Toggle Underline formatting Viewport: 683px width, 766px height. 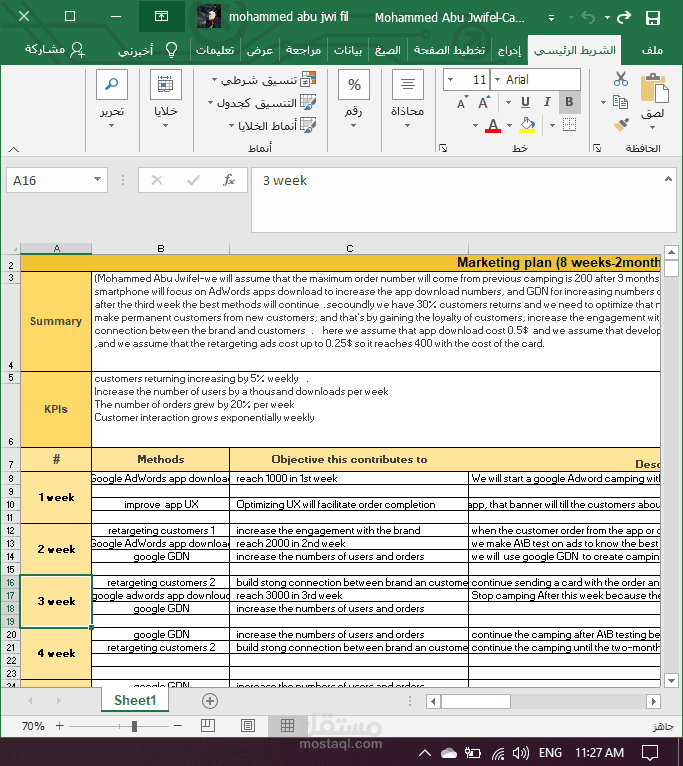(525, 102)
